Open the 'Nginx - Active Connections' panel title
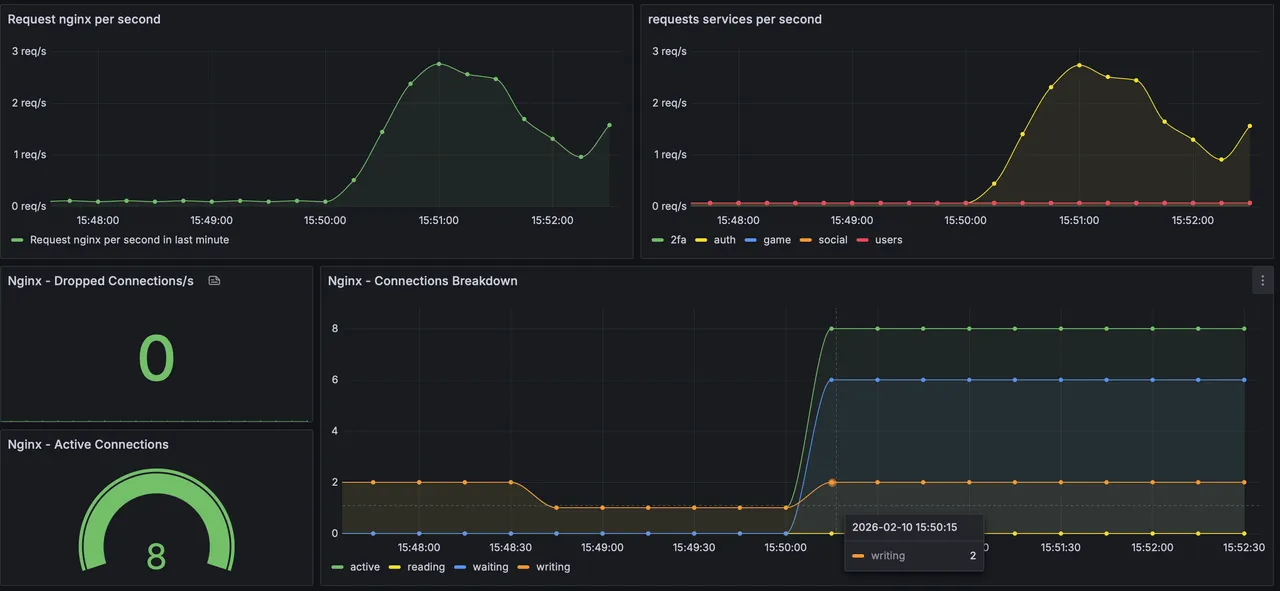 (x=88, y=444)
